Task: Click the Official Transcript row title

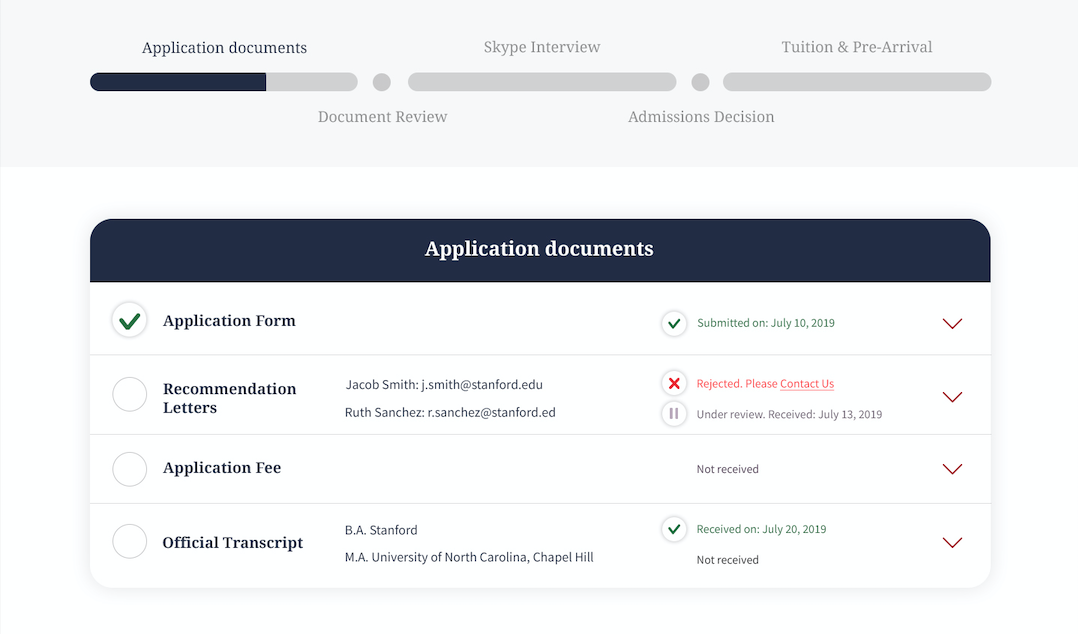Action: pos(232,543)
